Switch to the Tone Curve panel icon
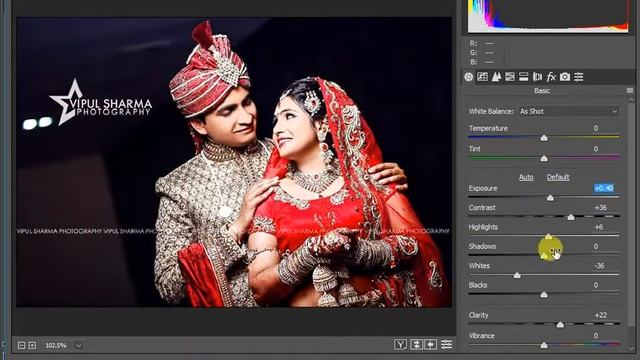This screenshot has height=360, width=640. [482, 77]
